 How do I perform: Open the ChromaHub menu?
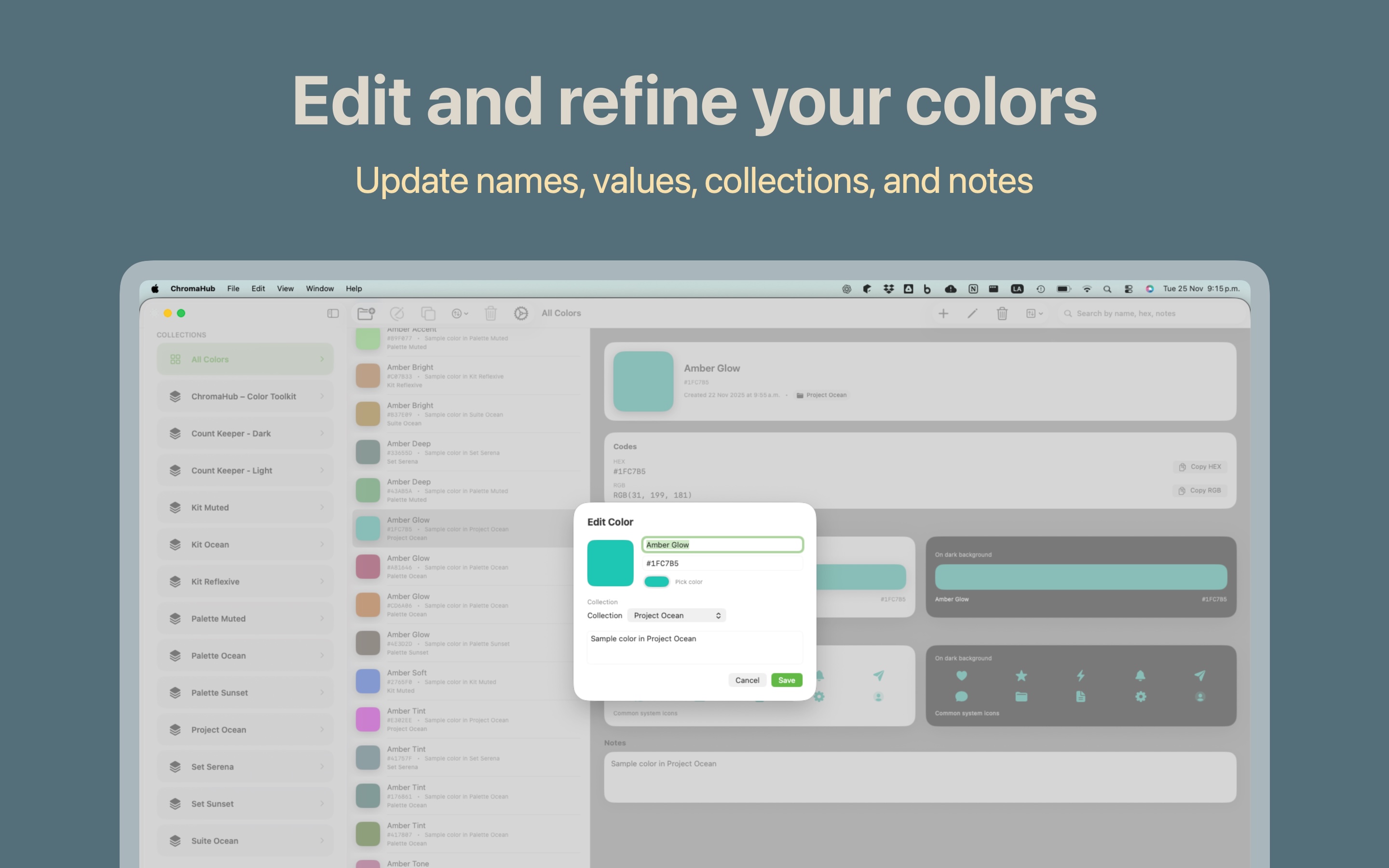click(x=193, y=289)
